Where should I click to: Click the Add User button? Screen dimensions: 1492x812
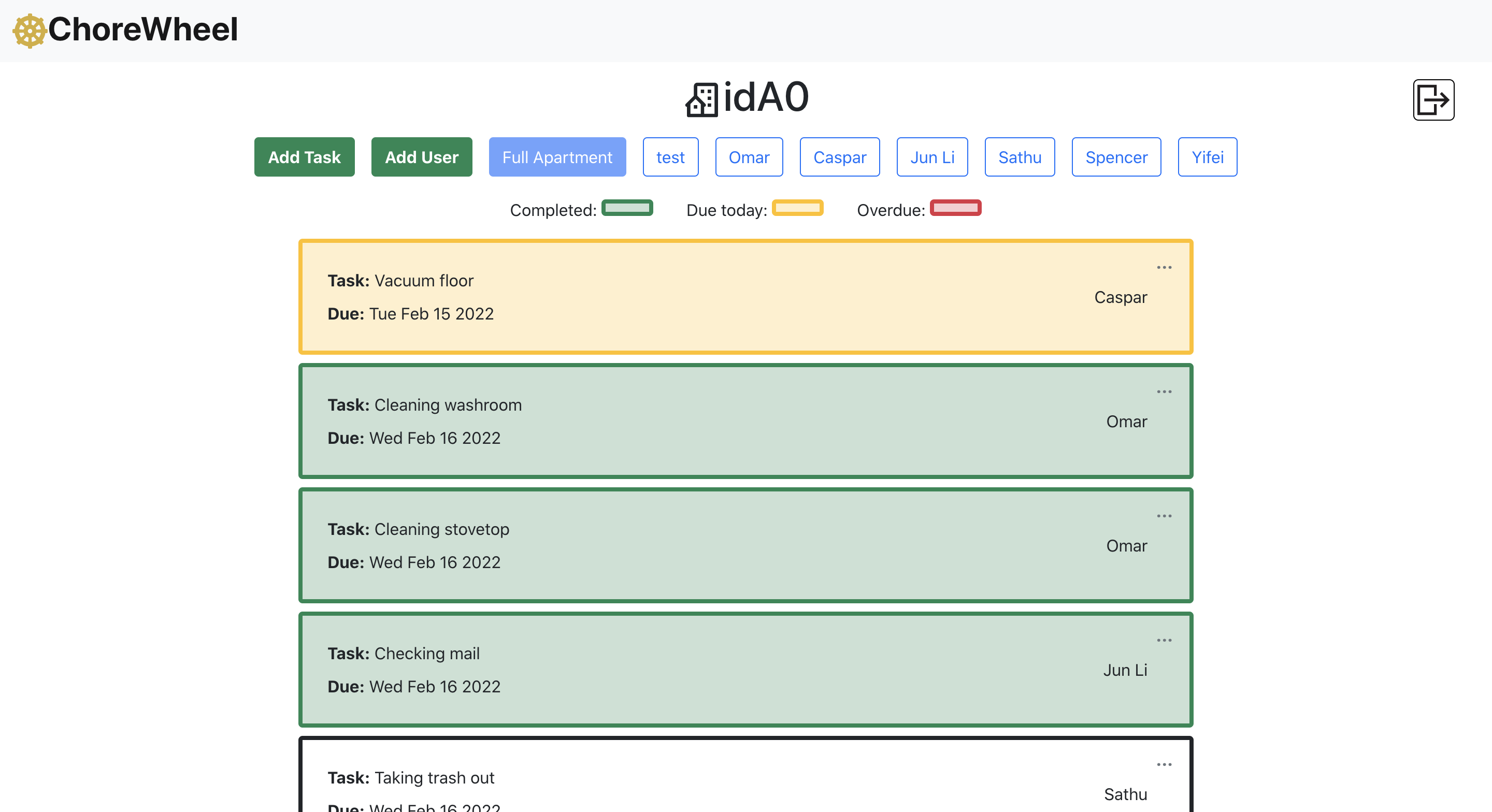pyautogui.click(x=422, y=157)
